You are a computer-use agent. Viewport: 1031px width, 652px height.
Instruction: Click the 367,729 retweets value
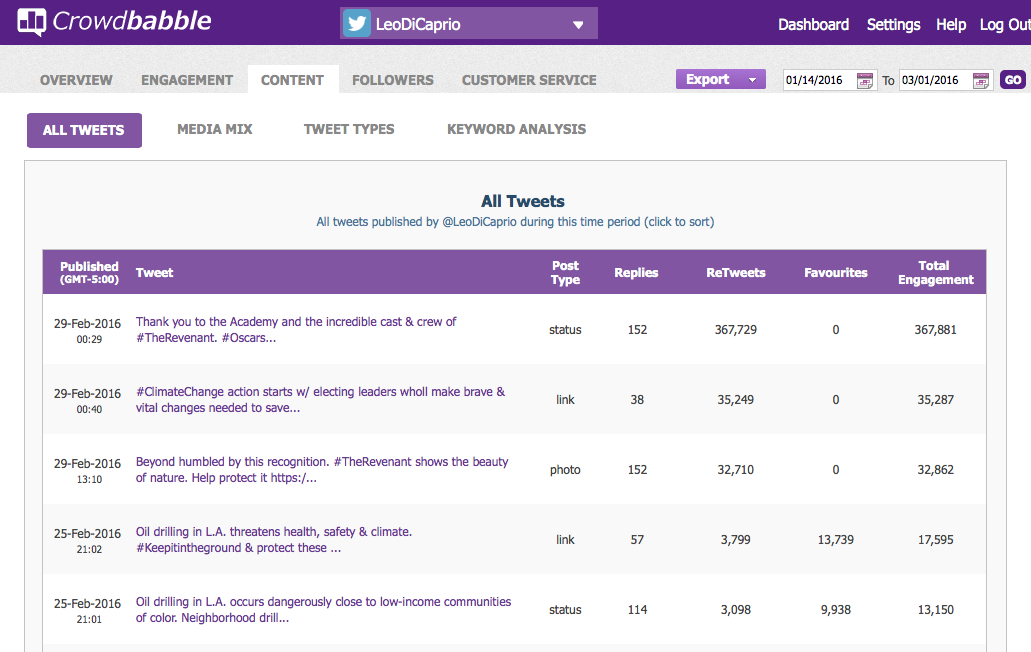(736, 330)
